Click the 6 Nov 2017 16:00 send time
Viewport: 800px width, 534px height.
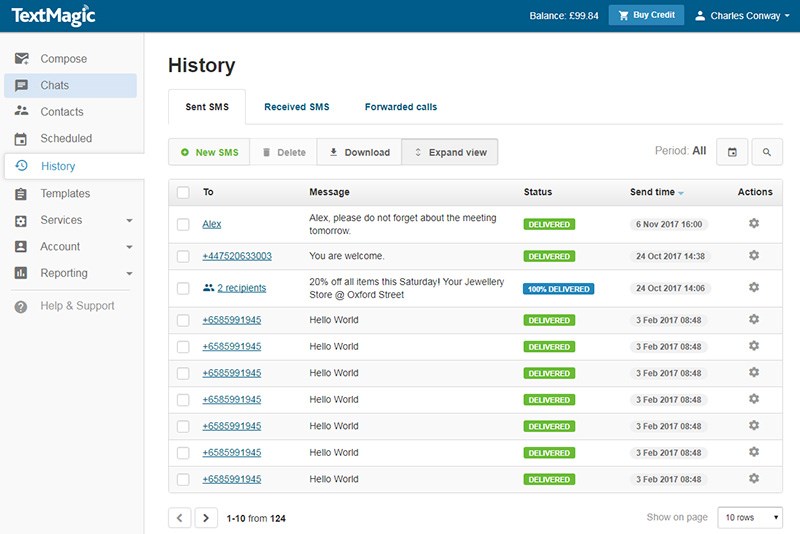[669, 224]
